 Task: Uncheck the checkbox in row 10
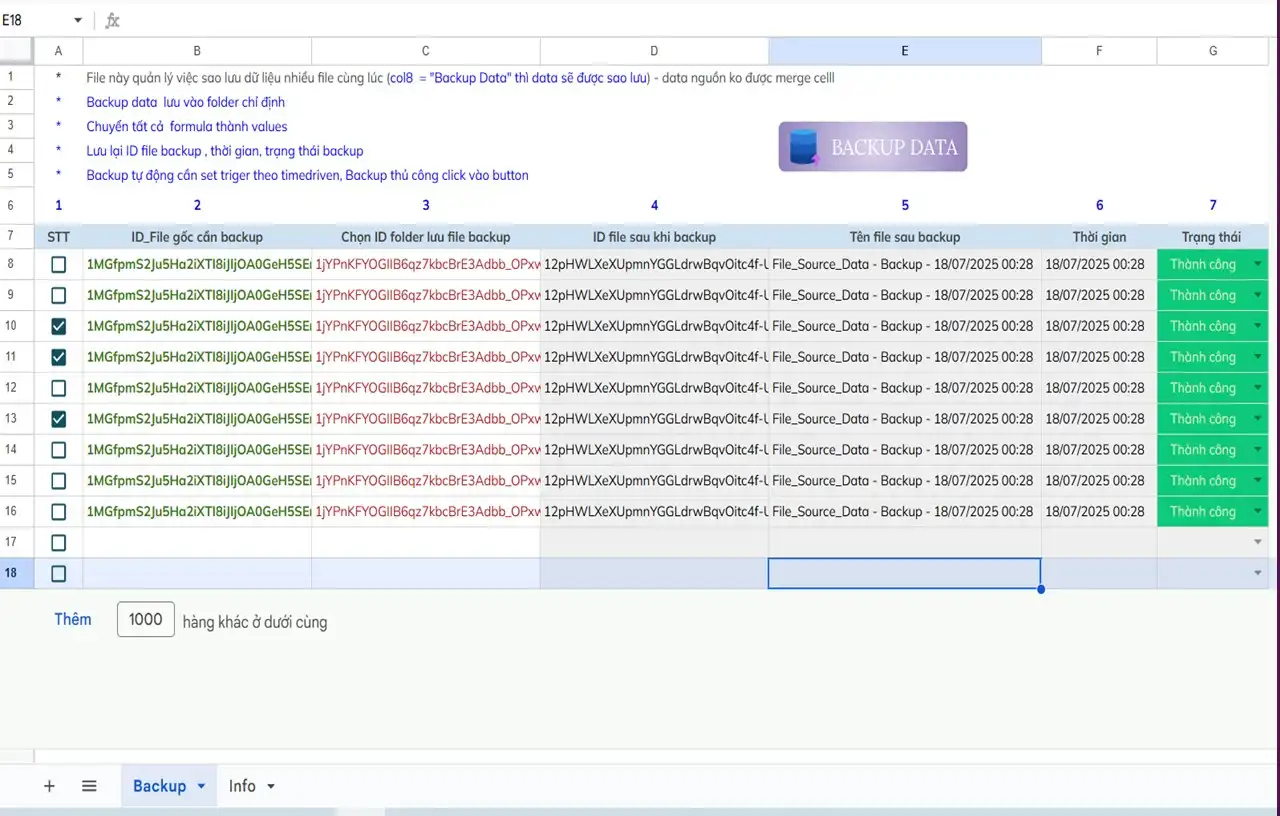58,326
